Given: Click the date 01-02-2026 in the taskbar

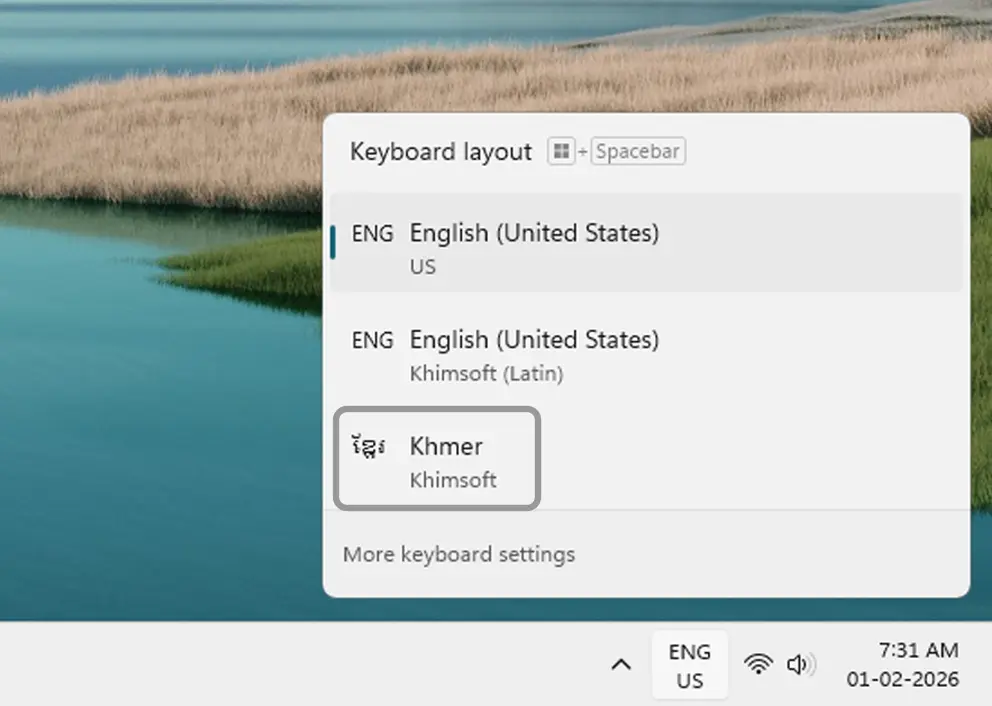Looking at the screenshot, I should pyautogui.click(x=903, y=678).
